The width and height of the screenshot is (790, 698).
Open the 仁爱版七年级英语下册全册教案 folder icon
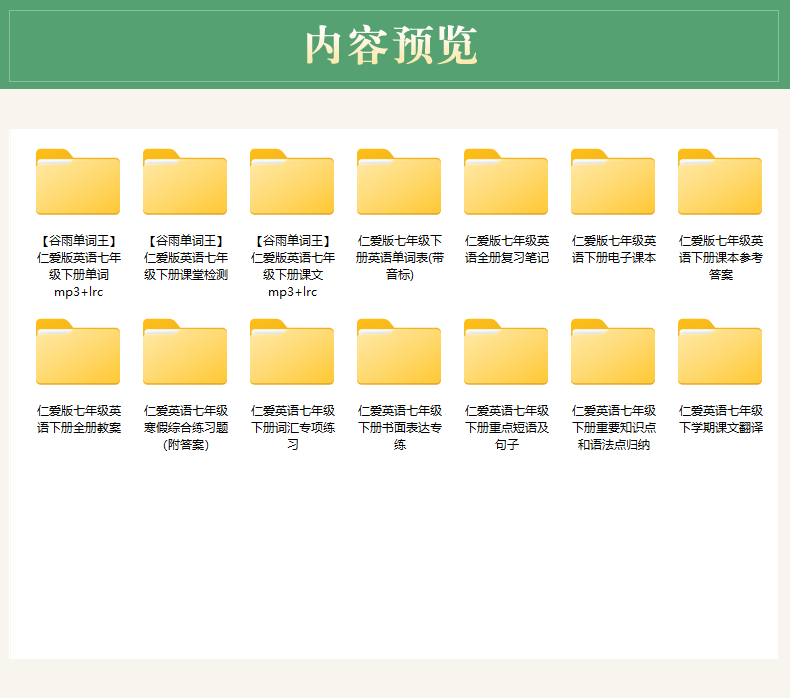(x=78, y=352)
